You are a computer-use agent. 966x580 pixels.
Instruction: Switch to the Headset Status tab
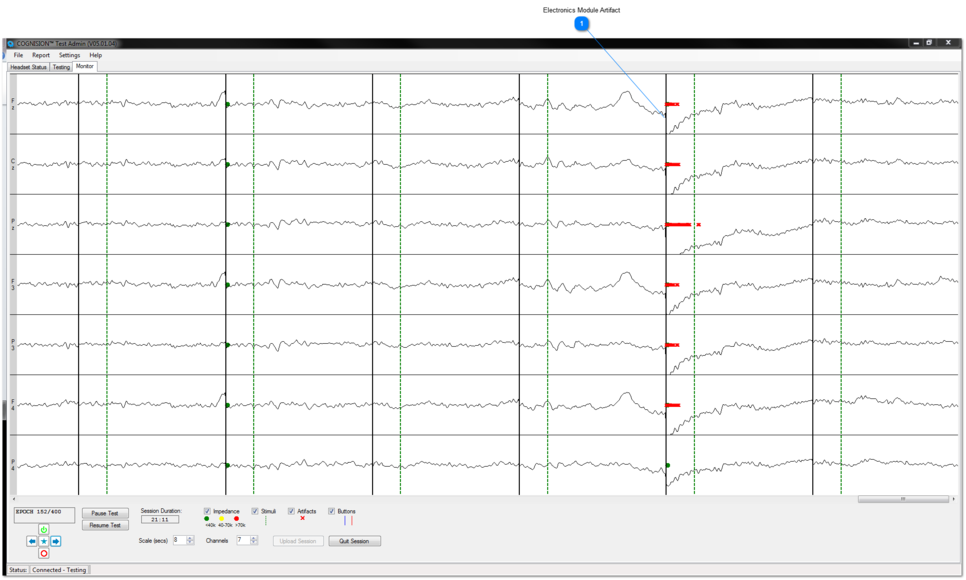click(x=30, y=67)
